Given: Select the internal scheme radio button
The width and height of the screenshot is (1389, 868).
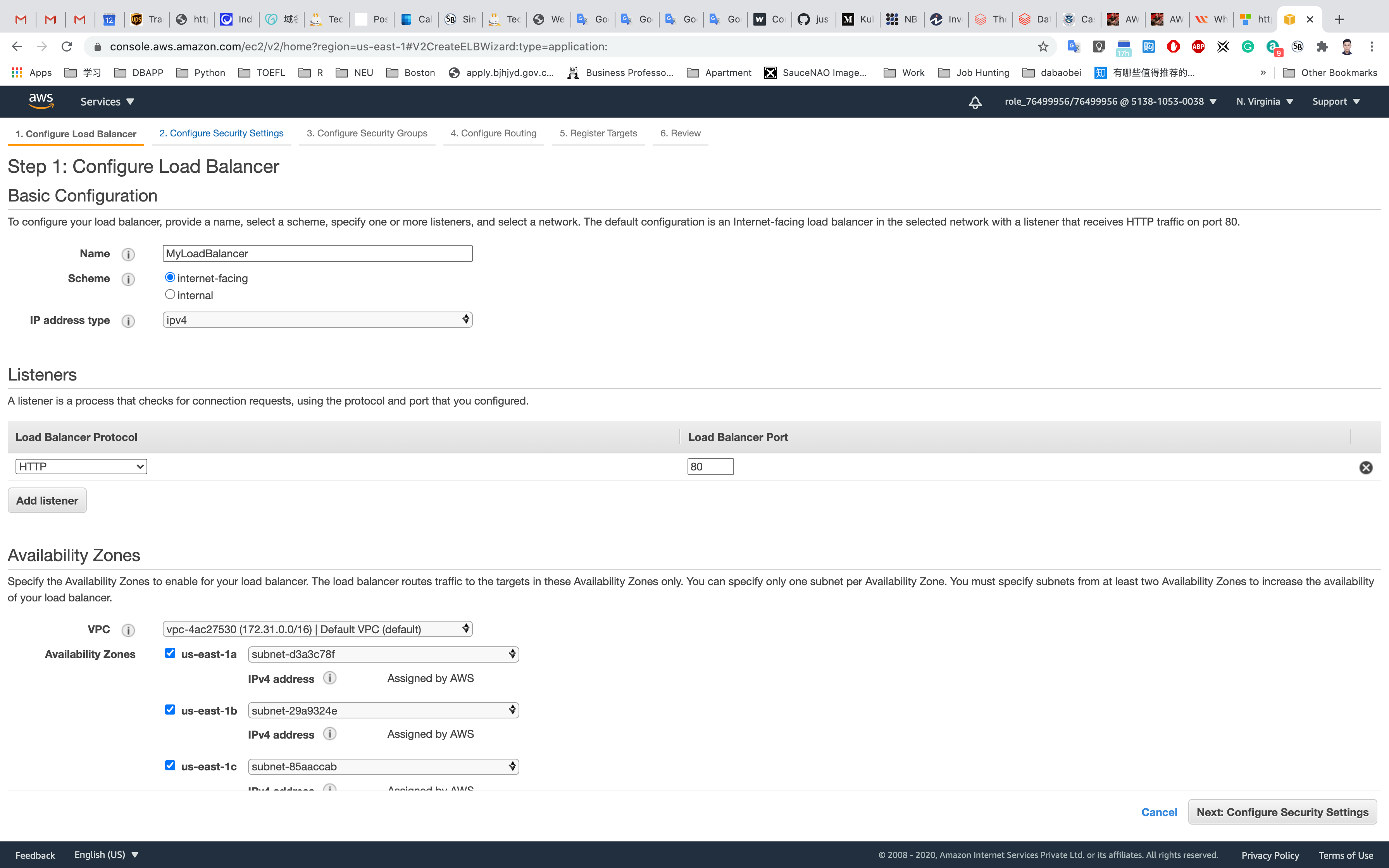Looking at the screenshot, I should (170, 294).
